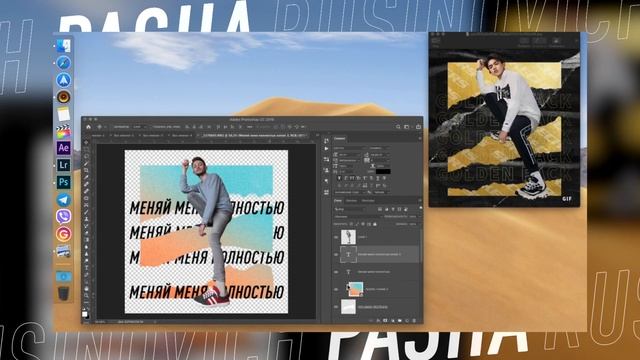Select the Lasso tool in the toolbar
640x360 pixels.
86,156
